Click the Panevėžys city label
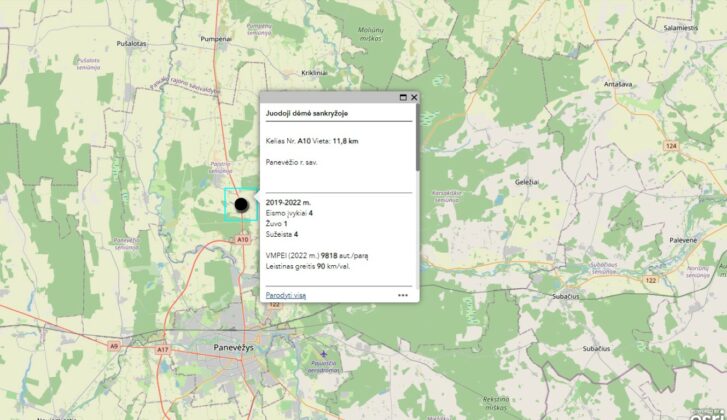This screenshot has width=727, height=420. tap(234, 347)
